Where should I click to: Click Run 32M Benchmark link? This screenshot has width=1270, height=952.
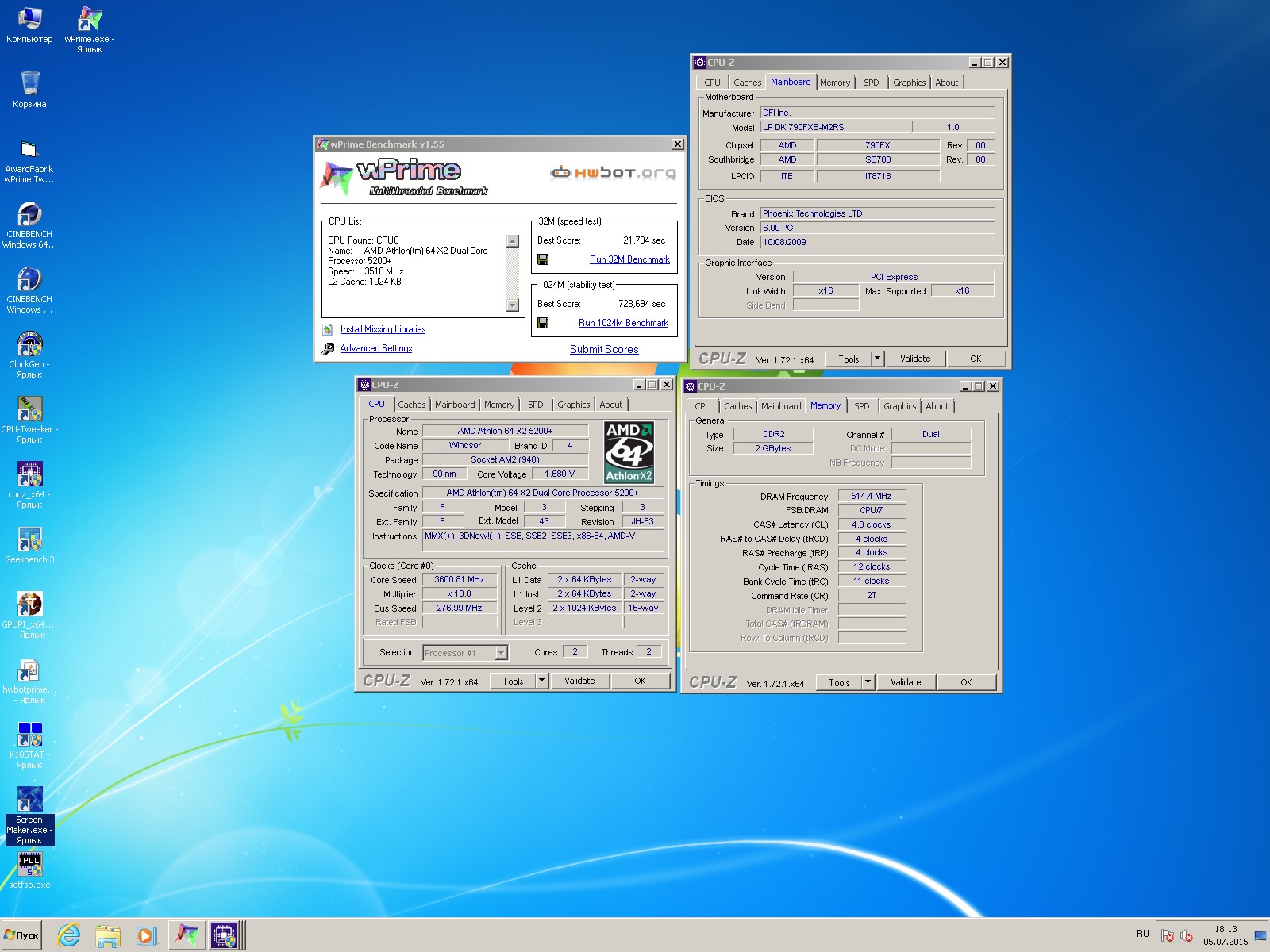[x=629, y=259]
